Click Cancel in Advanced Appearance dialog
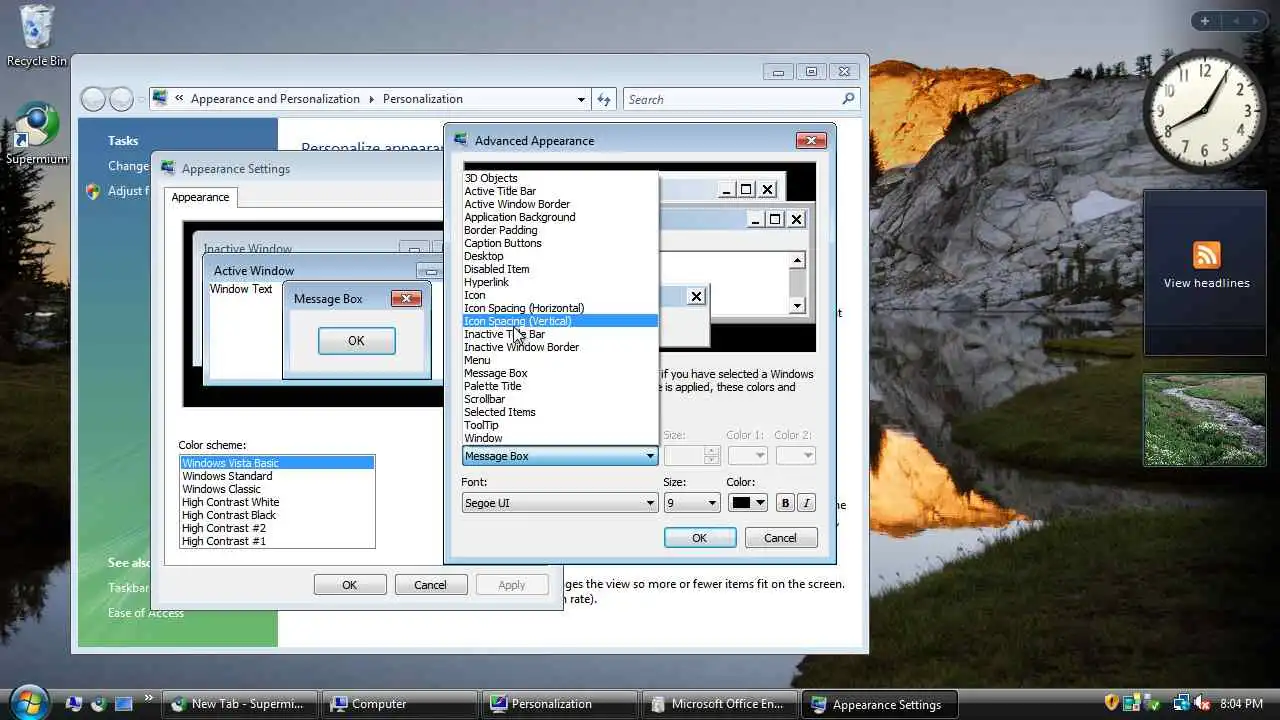Screen dimensions: 1280x720 pos(780,538)
